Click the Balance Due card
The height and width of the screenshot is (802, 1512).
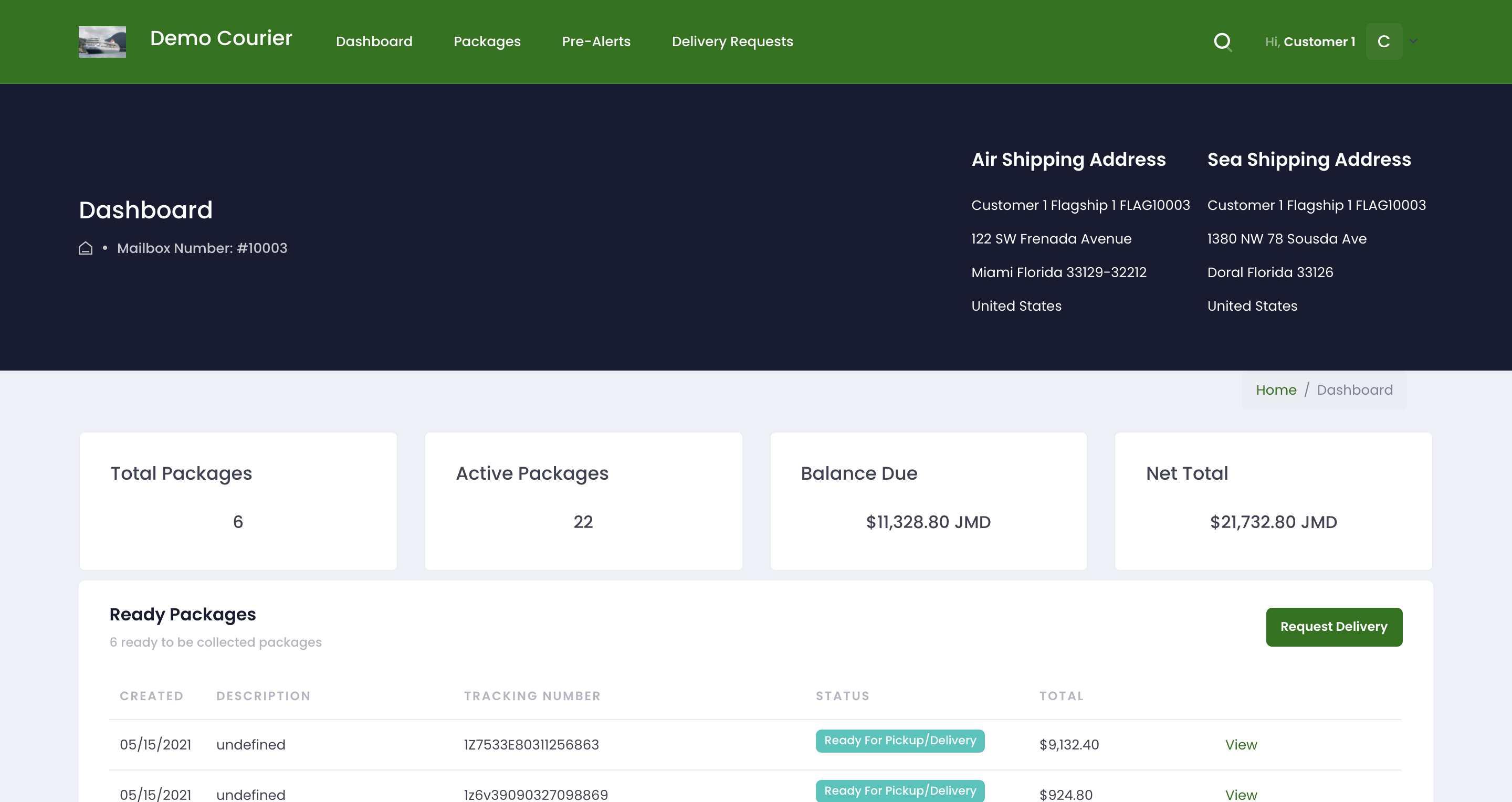(928, 501)
